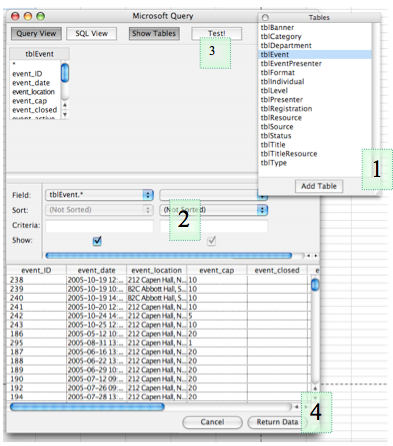Select tblPresenter in the Tables list

pos(315,100)
